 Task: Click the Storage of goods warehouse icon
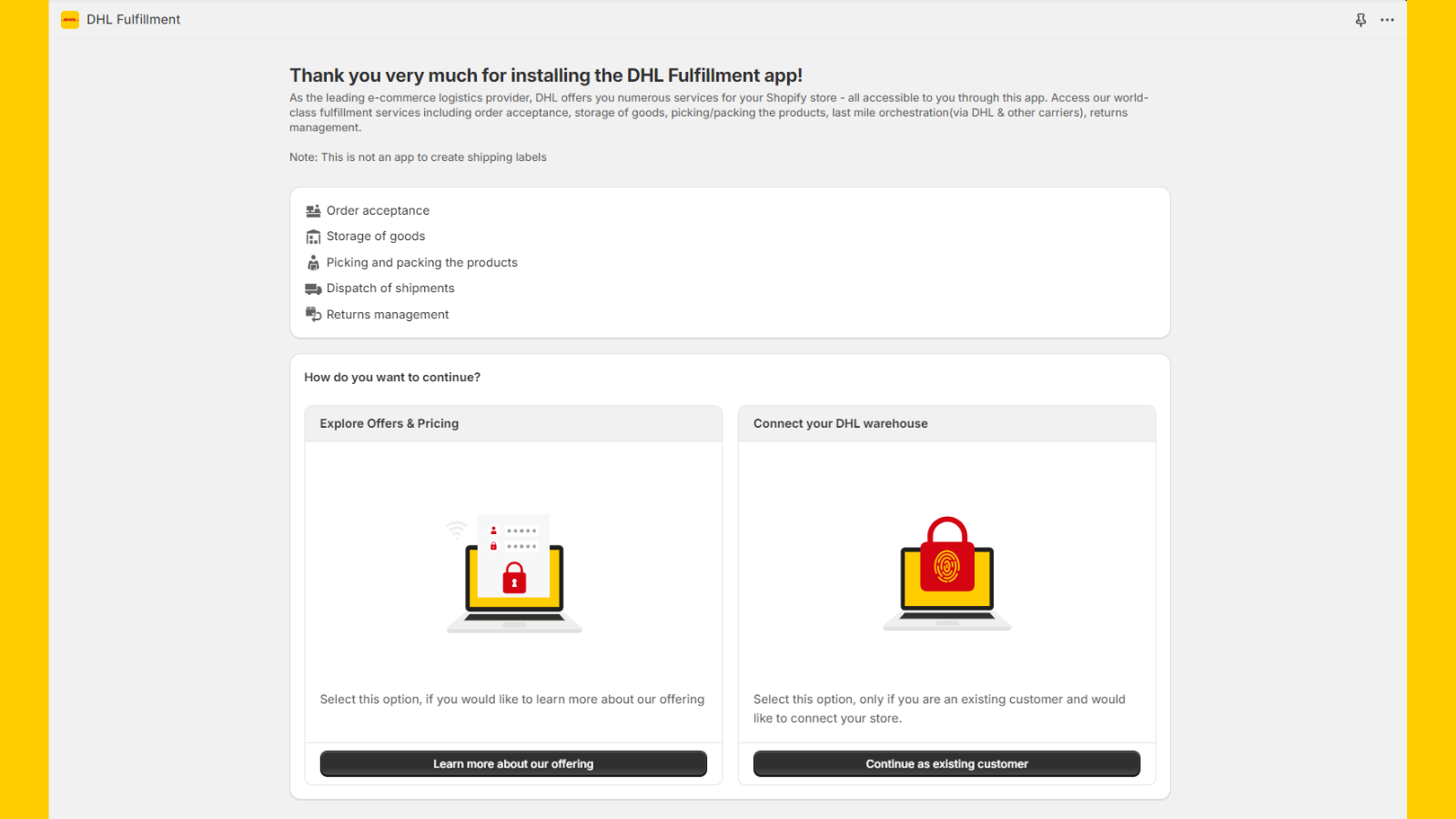click(314, 236)
